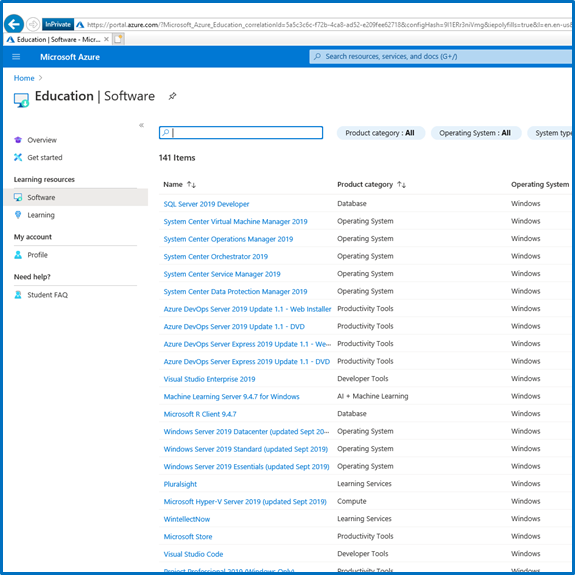Image resolution: width=575 pixels, height=575 pixels.
Task: Click the browser forward arrow button
Action: coord(33,25)
